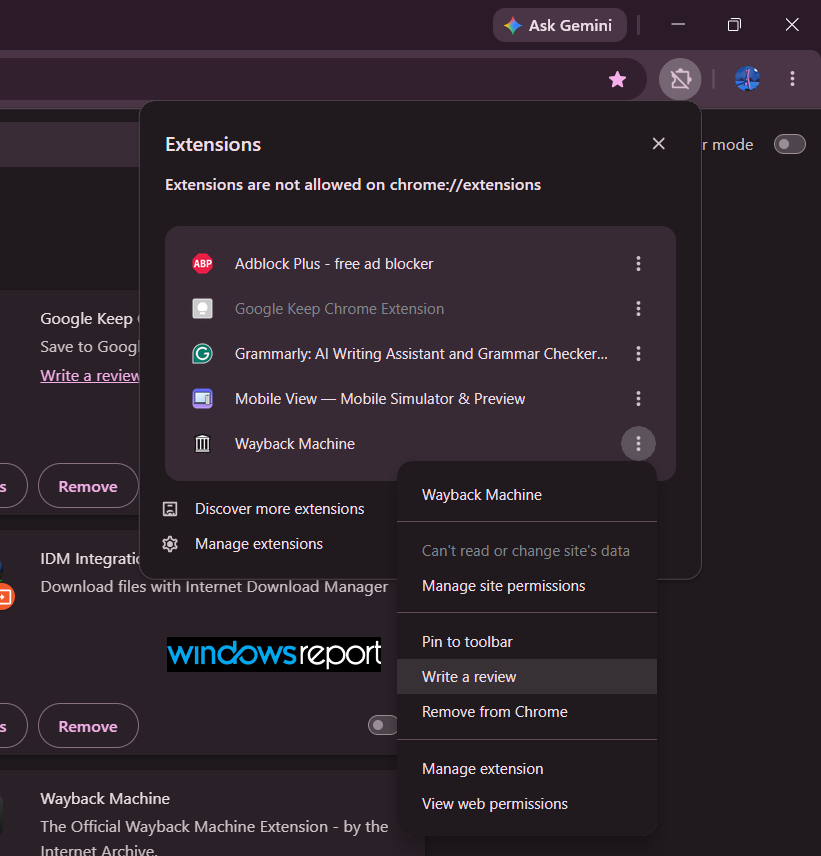Image resolution: width=821 pixels, height=856 pixels.
Task: Choose View web permissions
Action: tap(527, 804)
